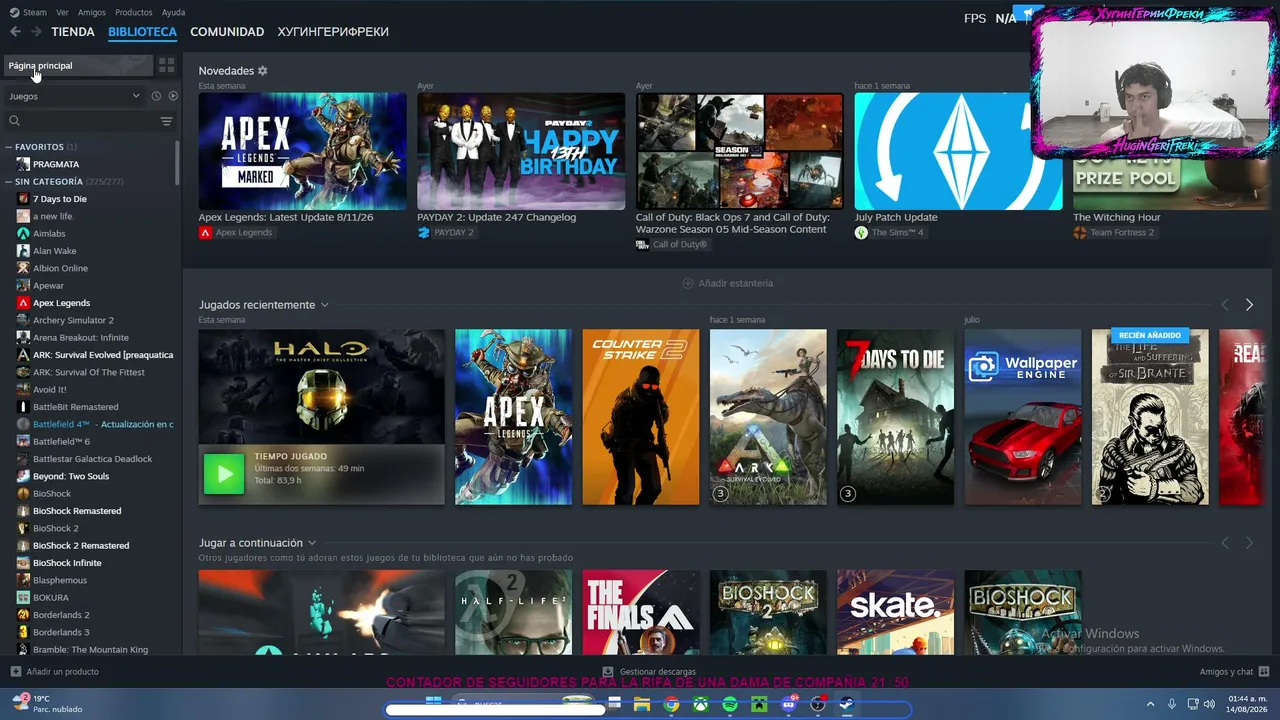Show only ready-to-play games icon
Screen dimensions: 1280x720
pos(173,96)
